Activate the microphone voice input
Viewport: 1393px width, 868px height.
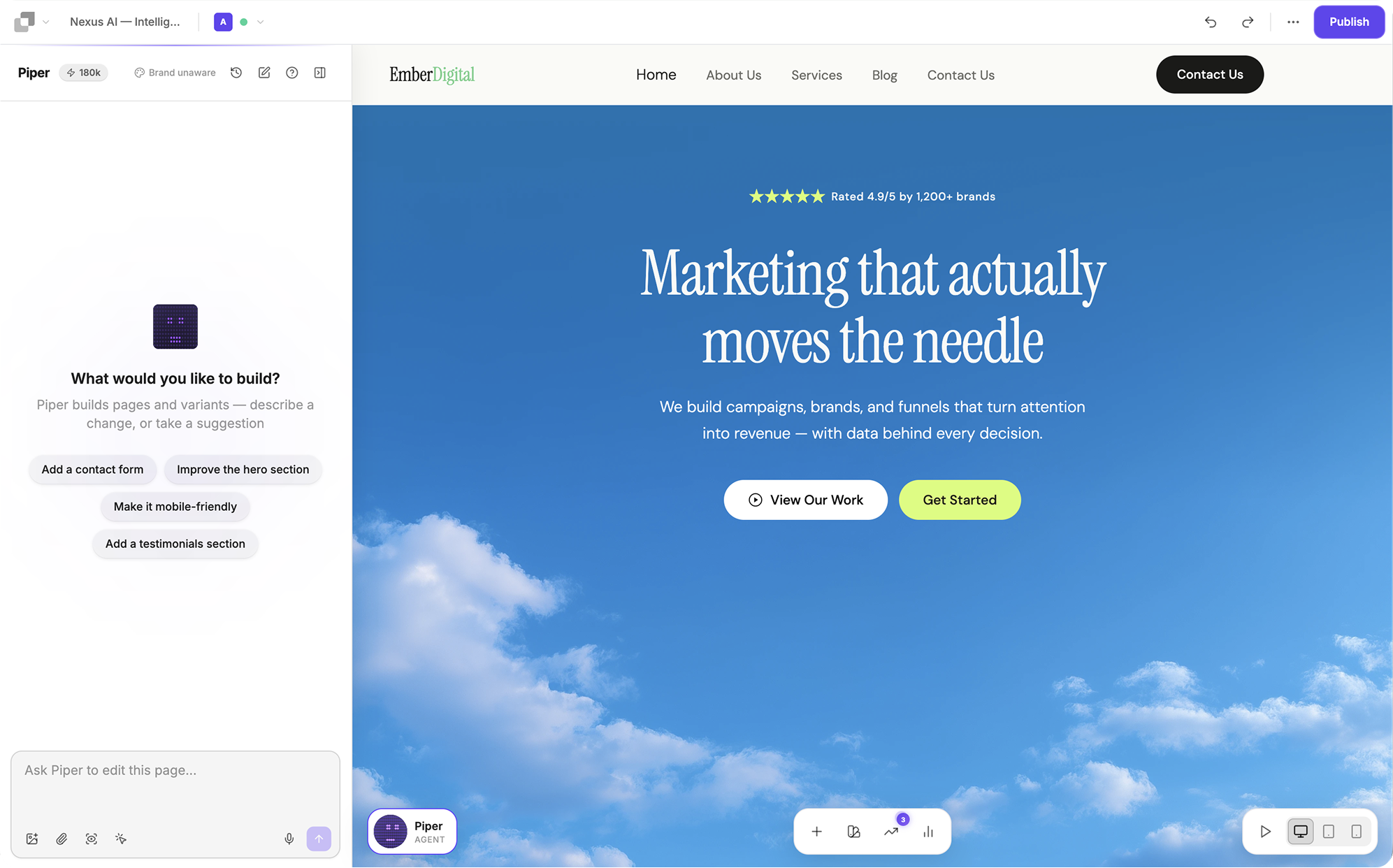pos(289,839)
